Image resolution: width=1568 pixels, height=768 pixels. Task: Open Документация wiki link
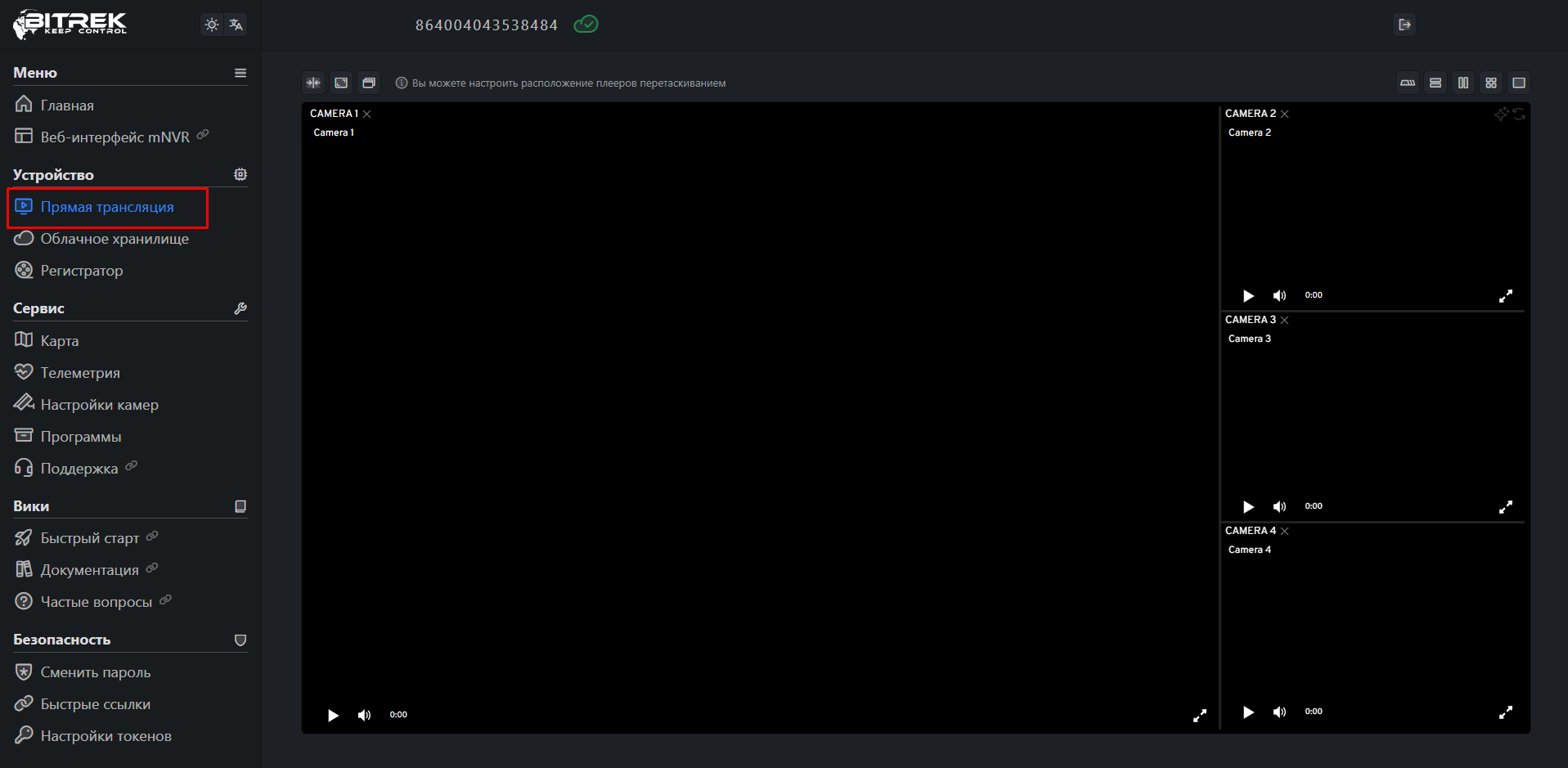[86, 569]
